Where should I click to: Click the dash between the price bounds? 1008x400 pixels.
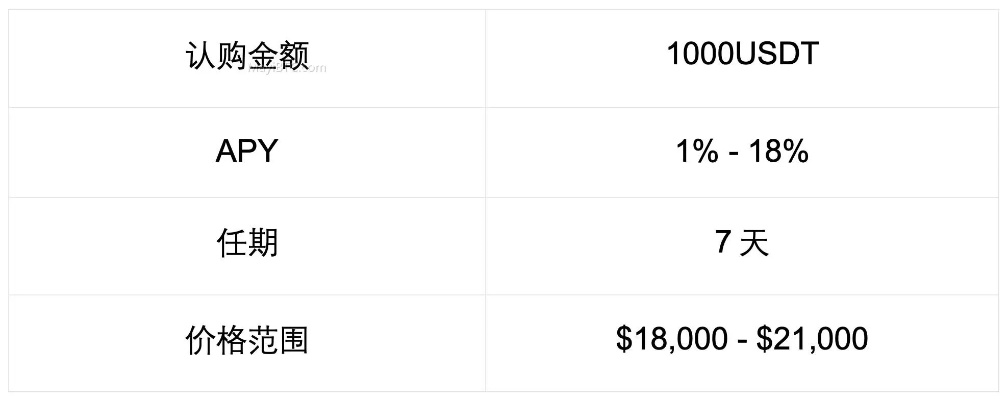pyautogui.click(x=741, y=341)
